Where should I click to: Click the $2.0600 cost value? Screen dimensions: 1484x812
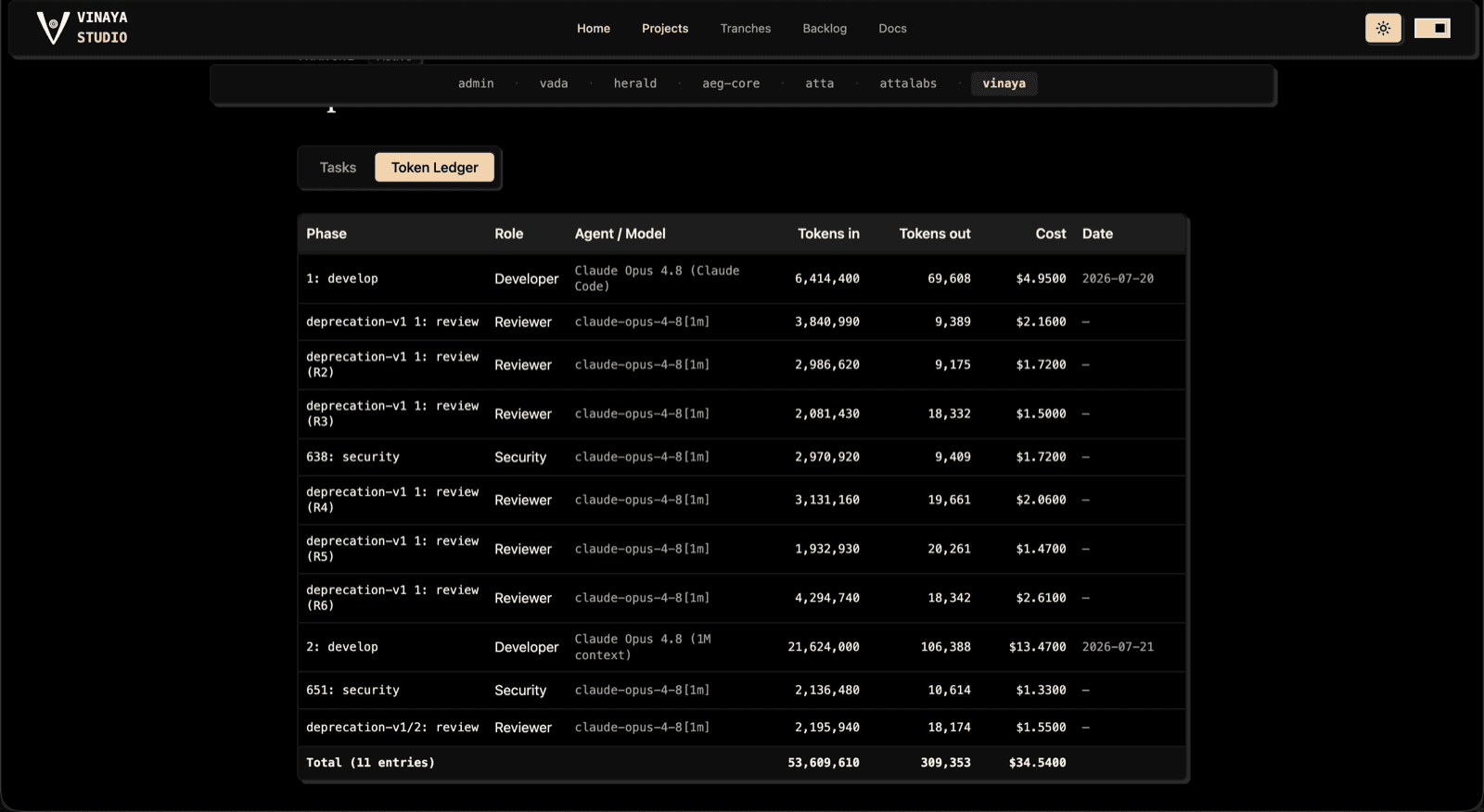pyautogui.click(x=1041, y=500)
